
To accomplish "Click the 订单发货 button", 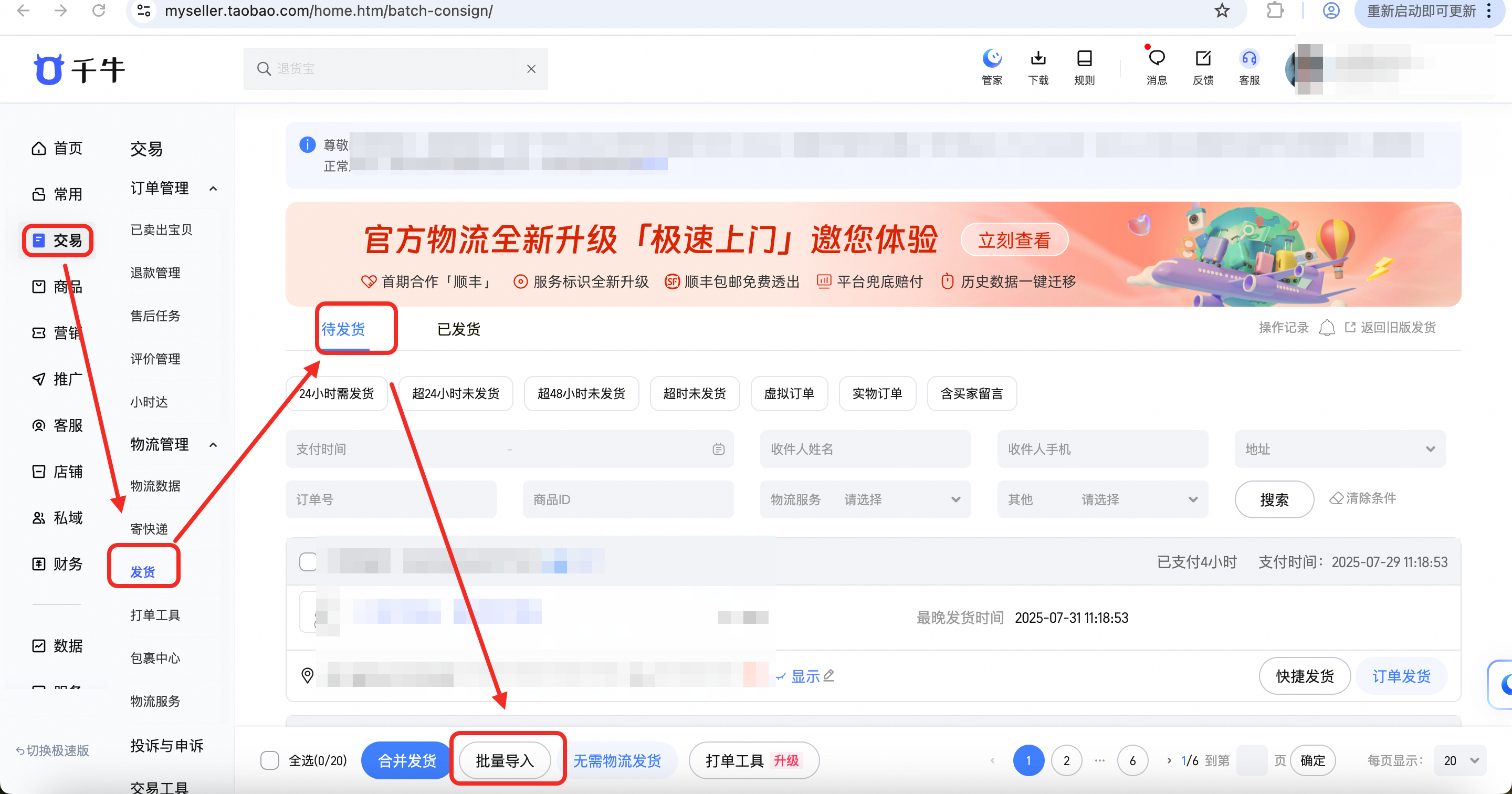I will click(1402, 676).
